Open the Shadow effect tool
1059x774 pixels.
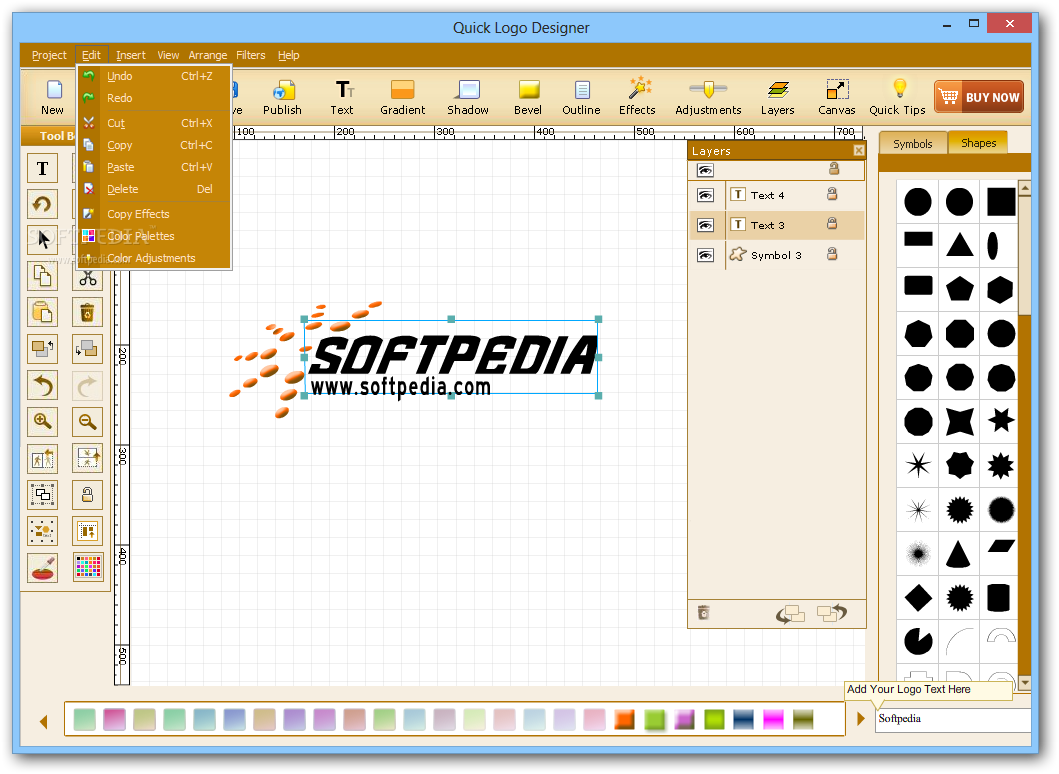point(468,97)
